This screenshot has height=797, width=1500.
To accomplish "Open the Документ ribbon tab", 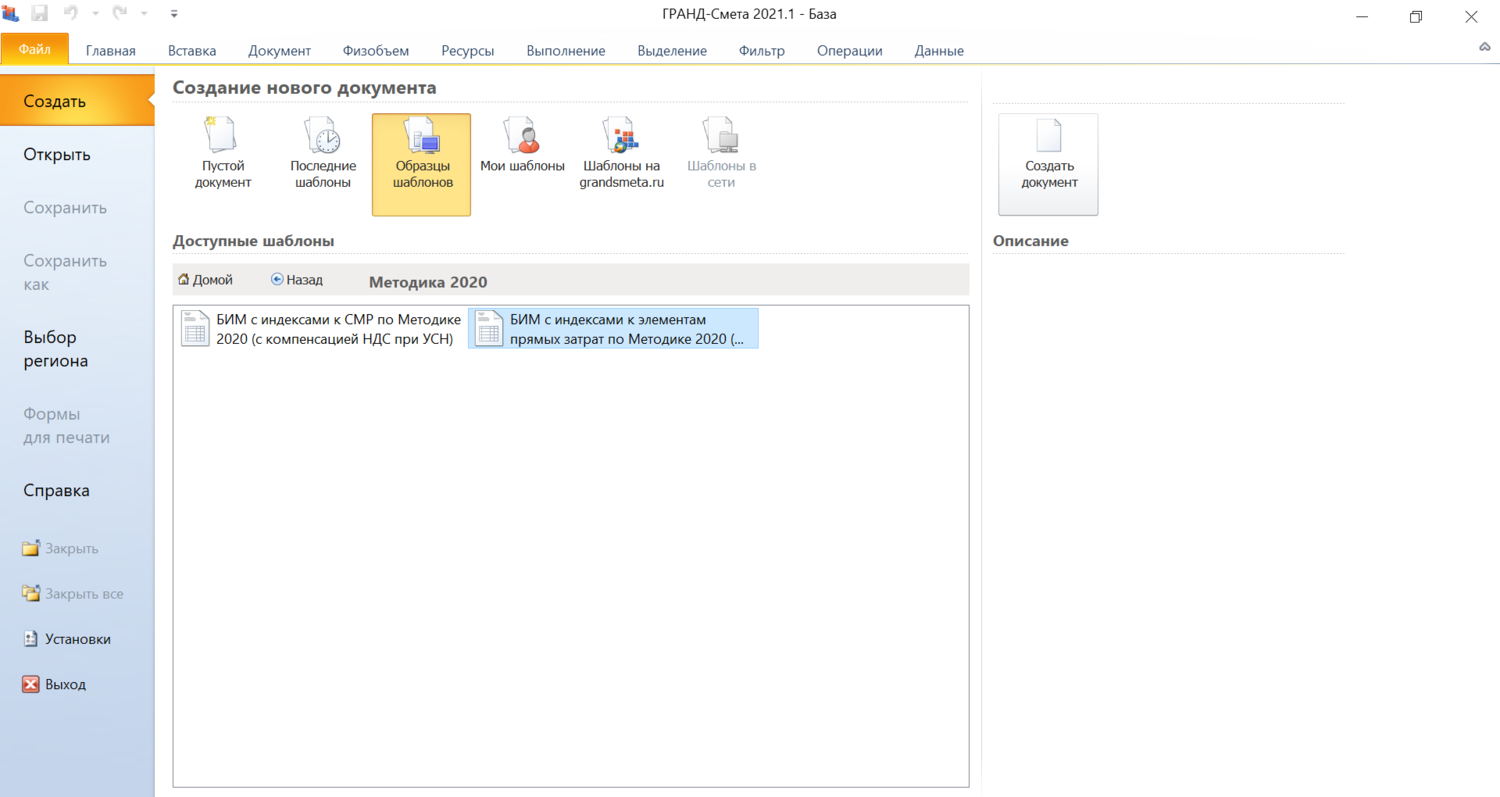I will (x=280, y=51).
